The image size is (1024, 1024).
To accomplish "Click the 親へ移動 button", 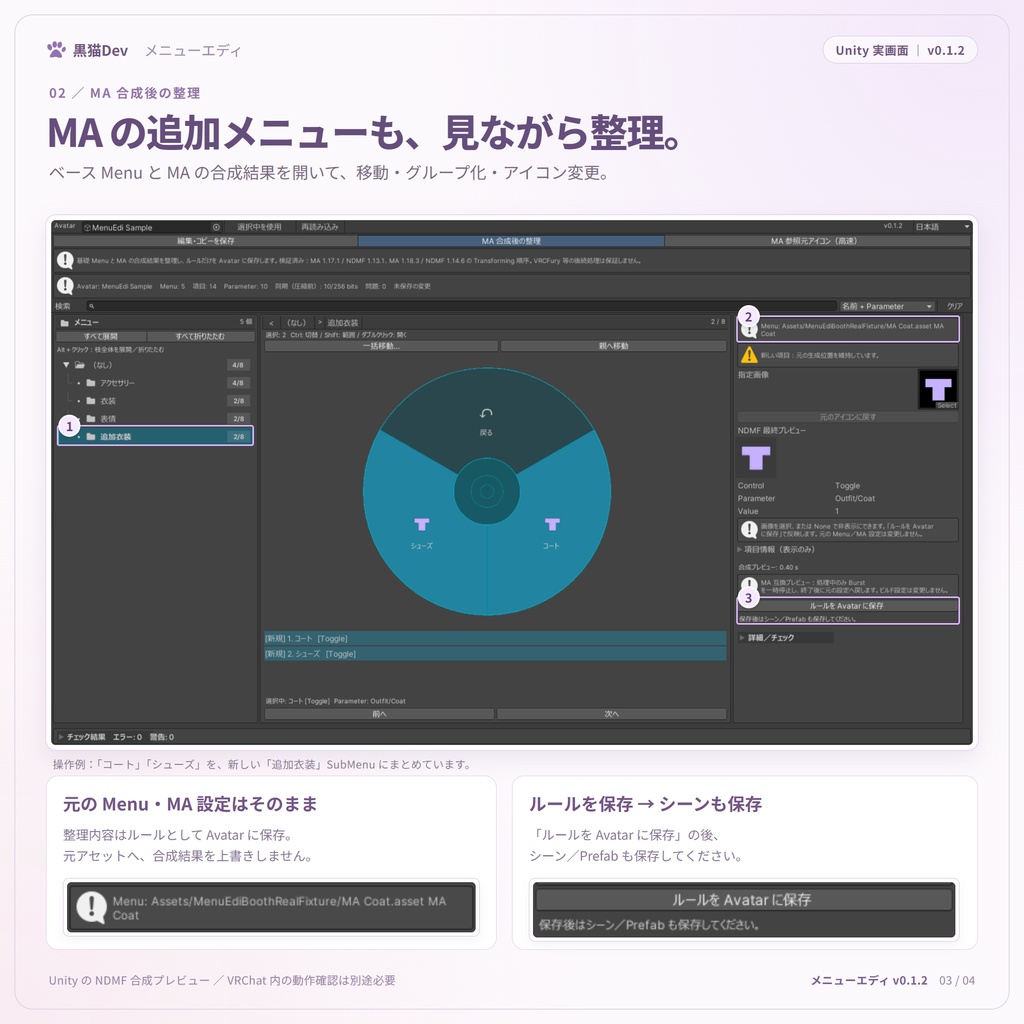I will pos(614,346).
